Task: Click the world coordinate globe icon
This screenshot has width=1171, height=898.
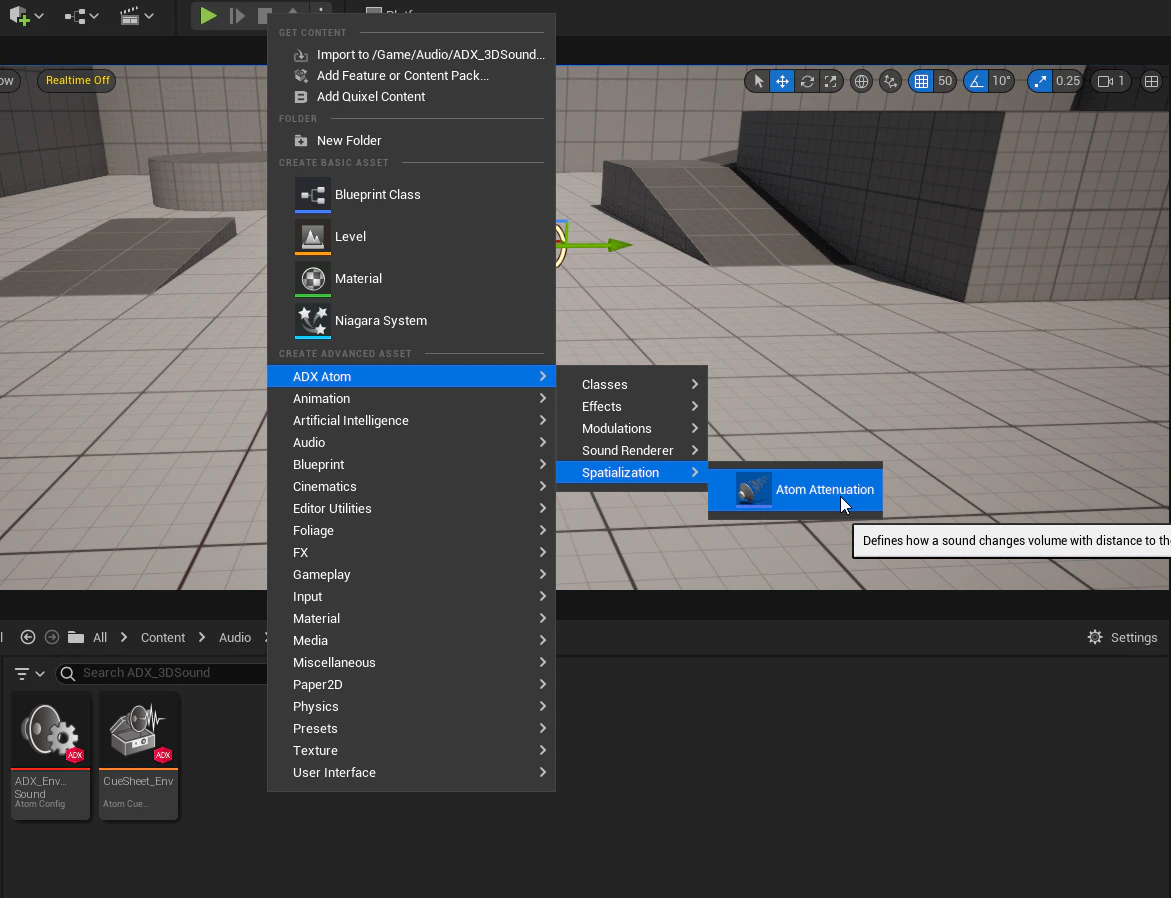Action: point(861,81)
